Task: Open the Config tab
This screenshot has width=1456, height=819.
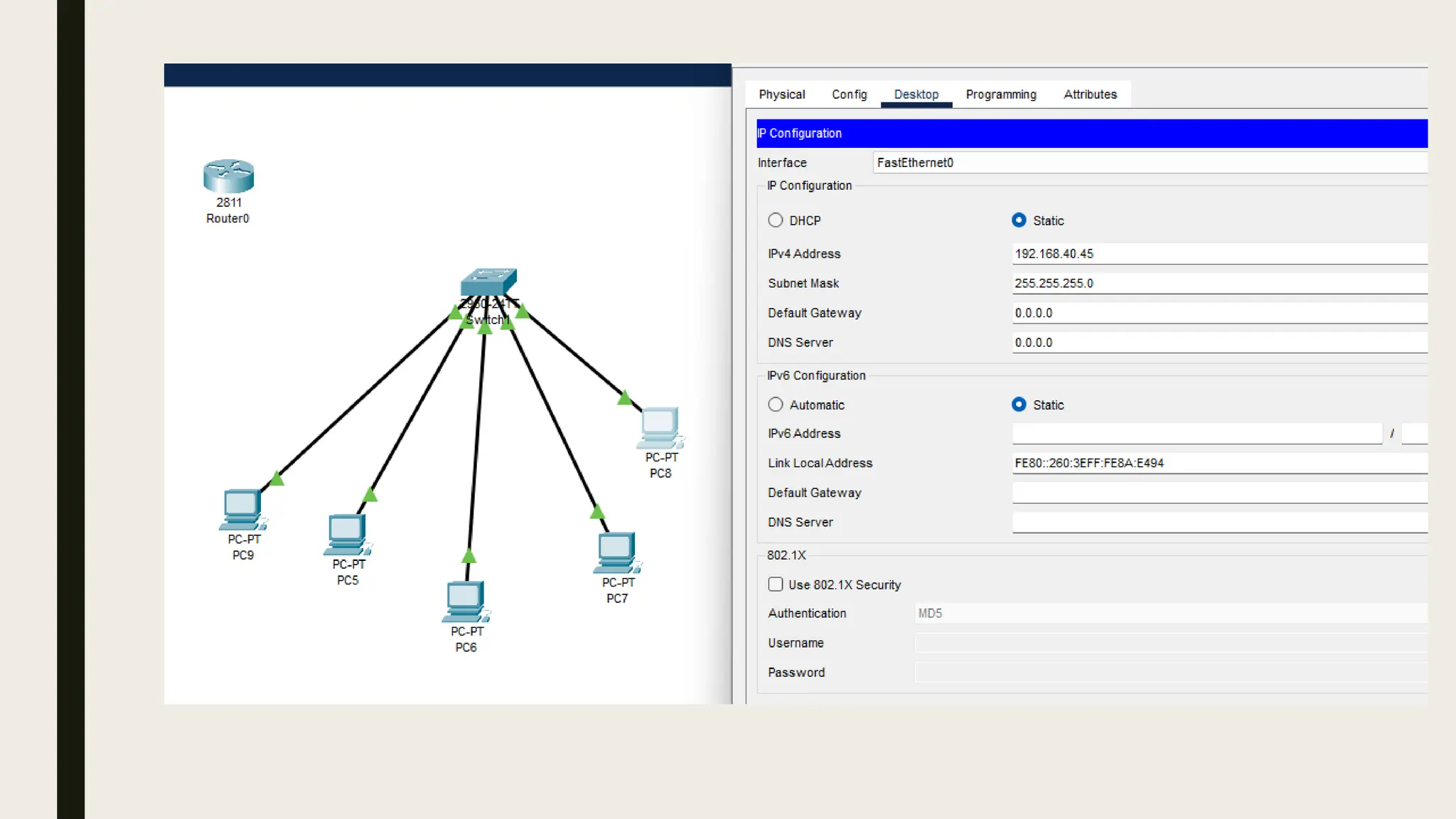Action: (x=849, y=95)
